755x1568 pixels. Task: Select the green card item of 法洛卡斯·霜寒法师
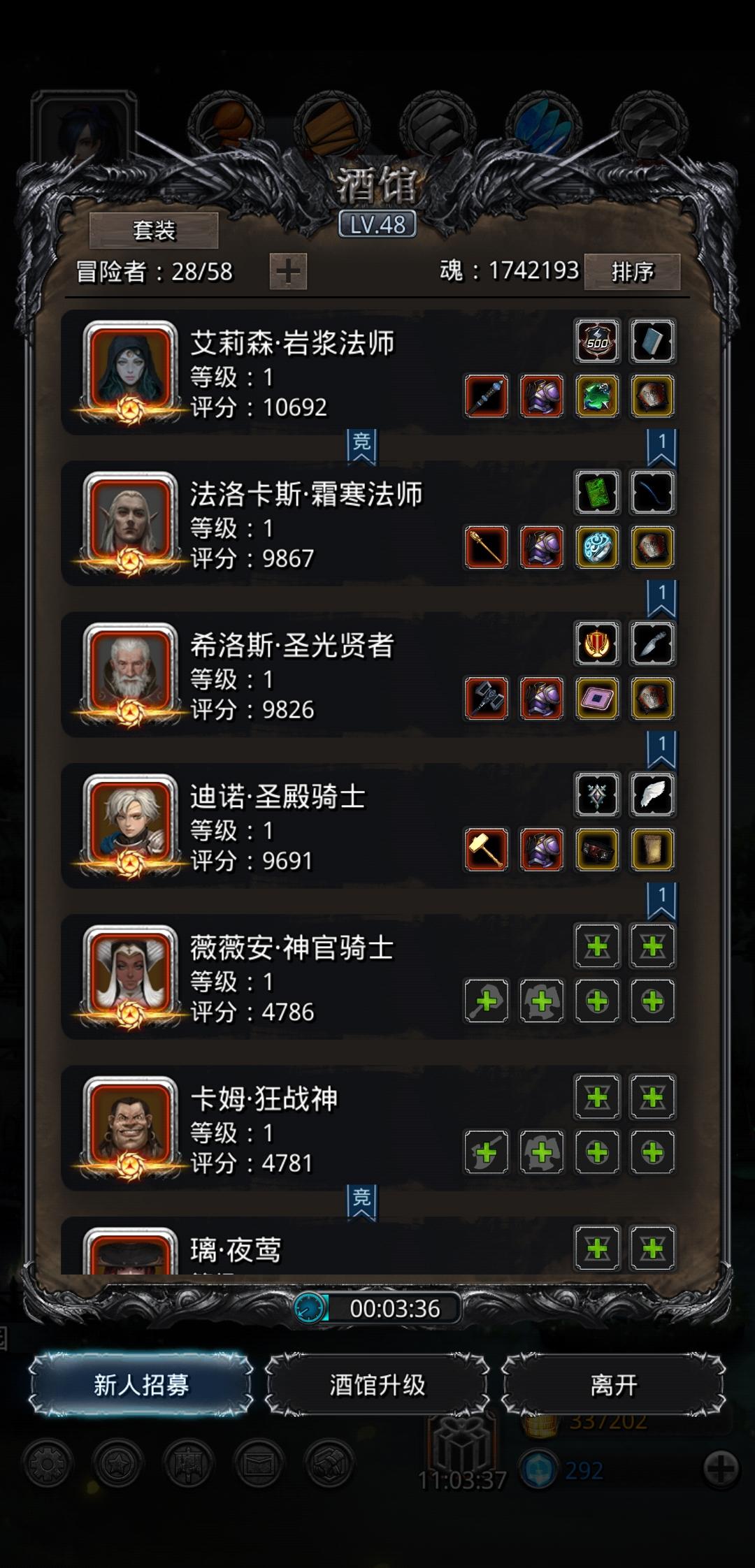(x=597, y=493)
